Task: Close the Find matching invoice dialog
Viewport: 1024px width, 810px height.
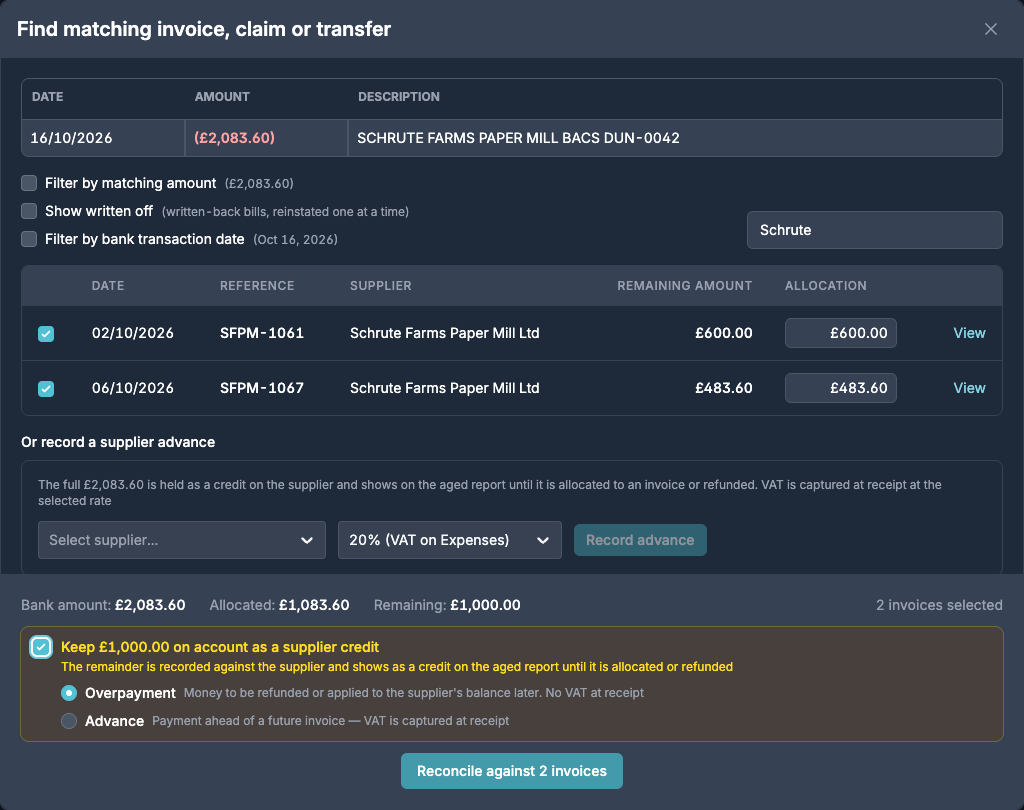Action: [991, 29]
